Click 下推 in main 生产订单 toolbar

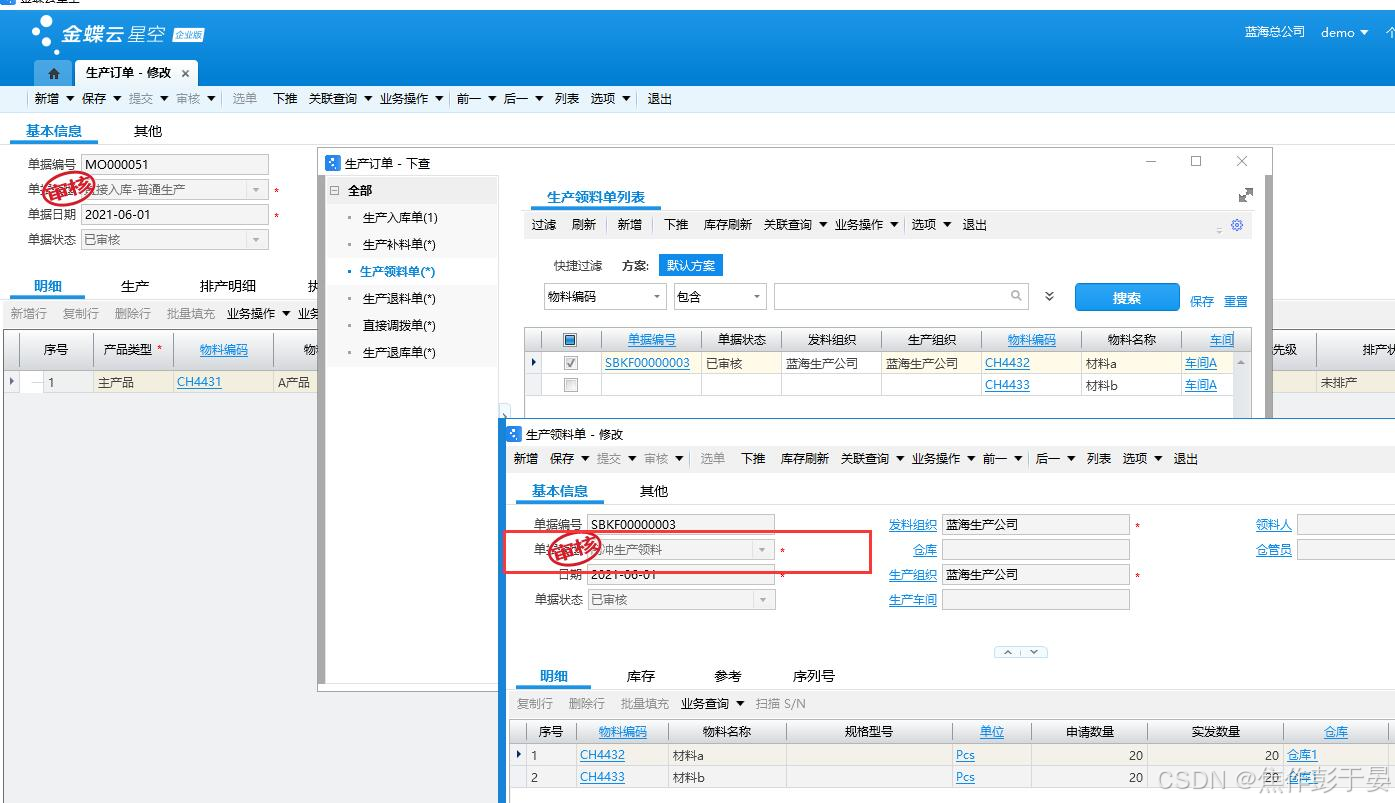click(x=285, y=99)
